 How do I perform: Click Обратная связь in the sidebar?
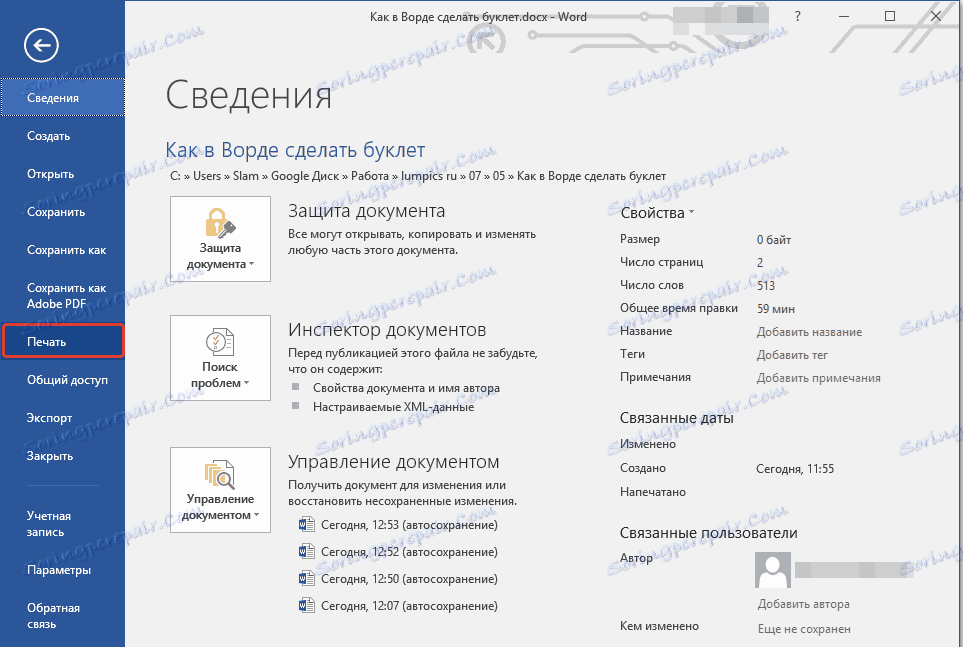coord(63,616)
